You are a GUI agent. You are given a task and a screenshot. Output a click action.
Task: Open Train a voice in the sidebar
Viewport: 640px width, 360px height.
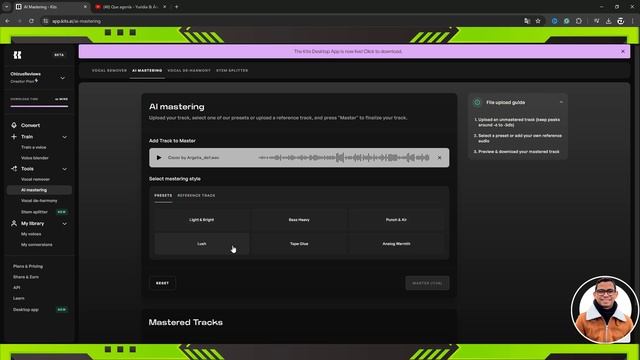coord(33,147)
